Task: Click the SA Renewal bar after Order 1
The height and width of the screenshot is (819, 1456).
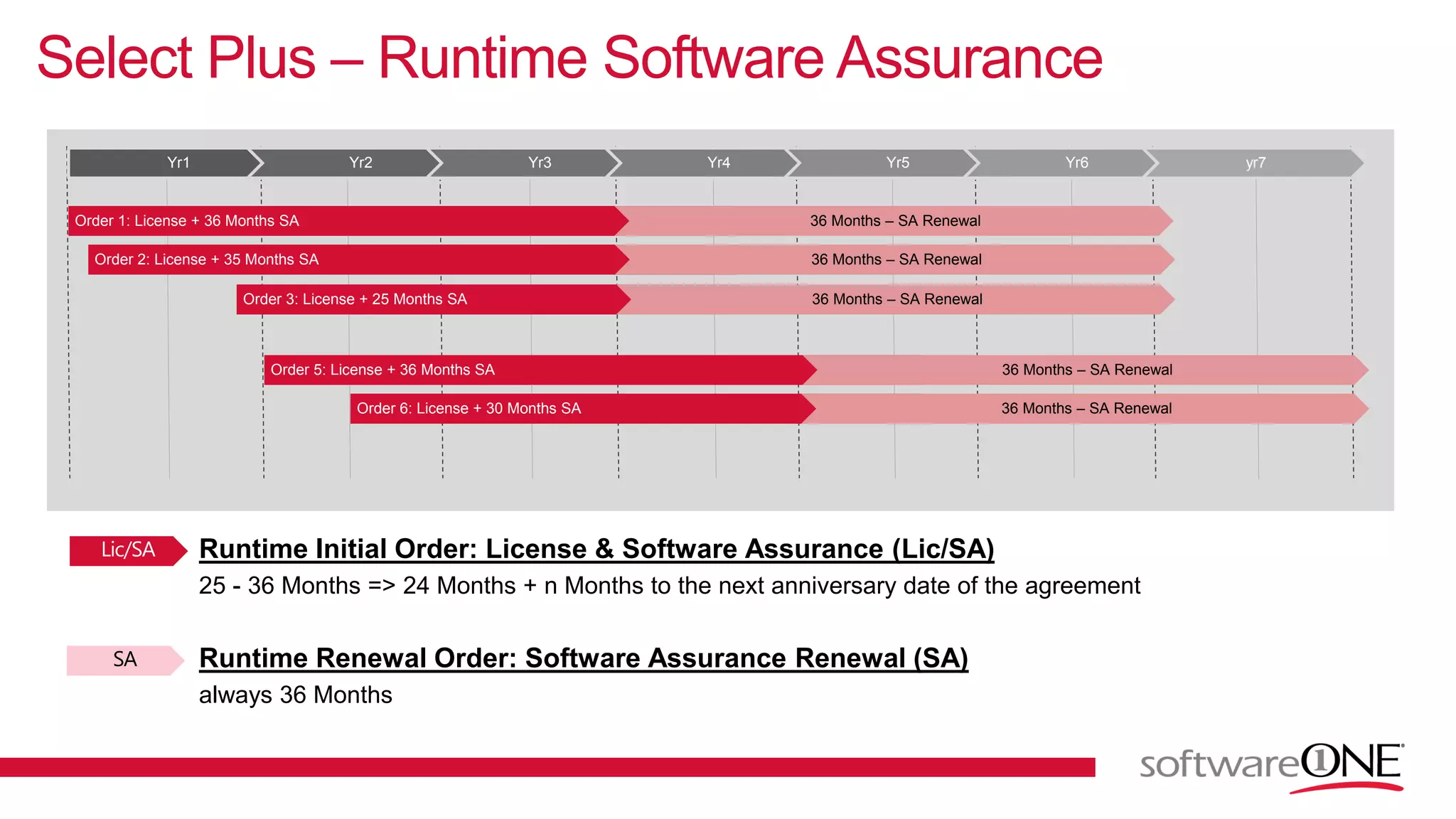Action: 896,221
